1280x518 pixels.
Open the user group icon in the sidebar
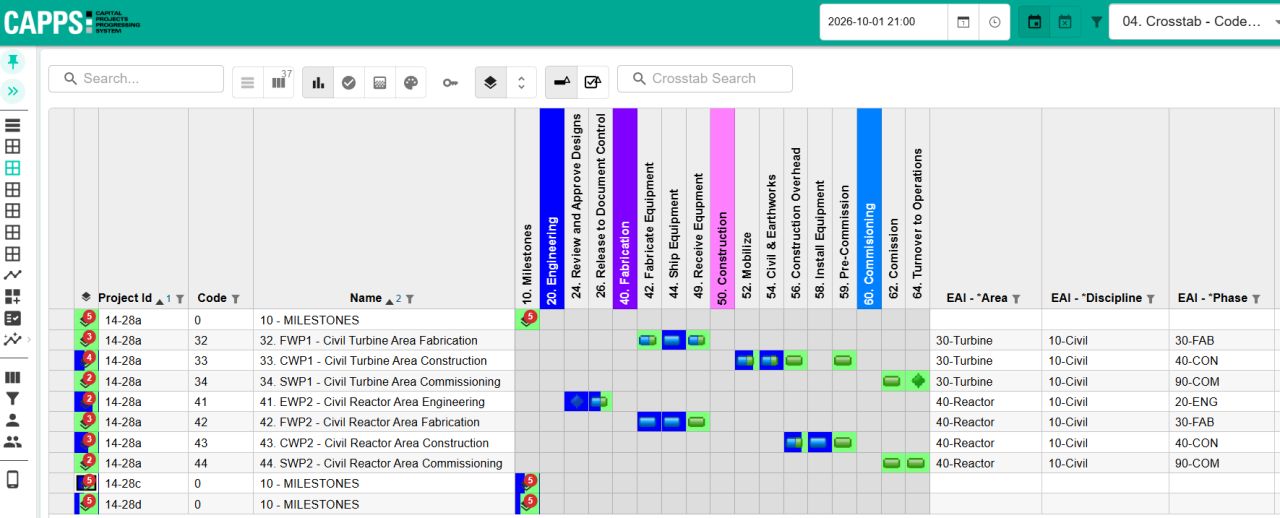[x=13, y=441]
